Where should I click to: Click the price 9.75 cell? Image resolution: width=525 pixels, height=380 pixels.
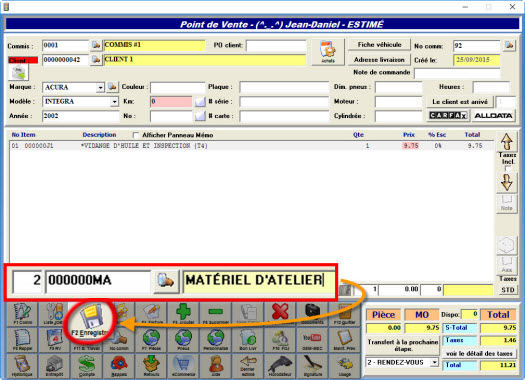410,146
